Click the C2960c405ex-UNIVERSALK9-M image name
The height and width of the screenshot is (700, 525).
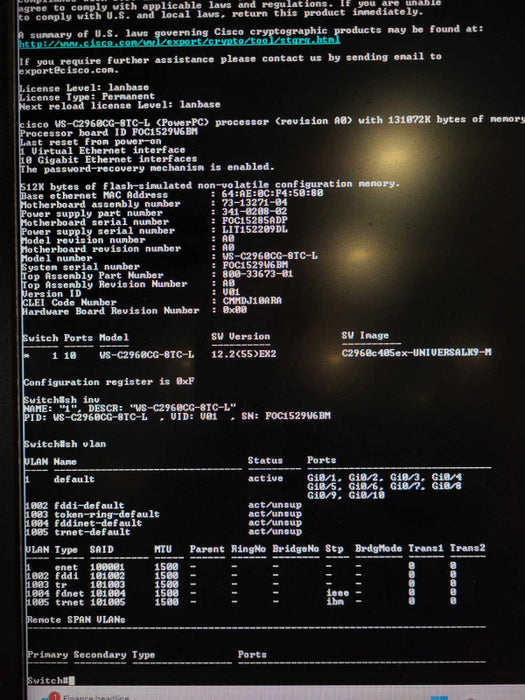pyautogui.click(x=417, y=353)
